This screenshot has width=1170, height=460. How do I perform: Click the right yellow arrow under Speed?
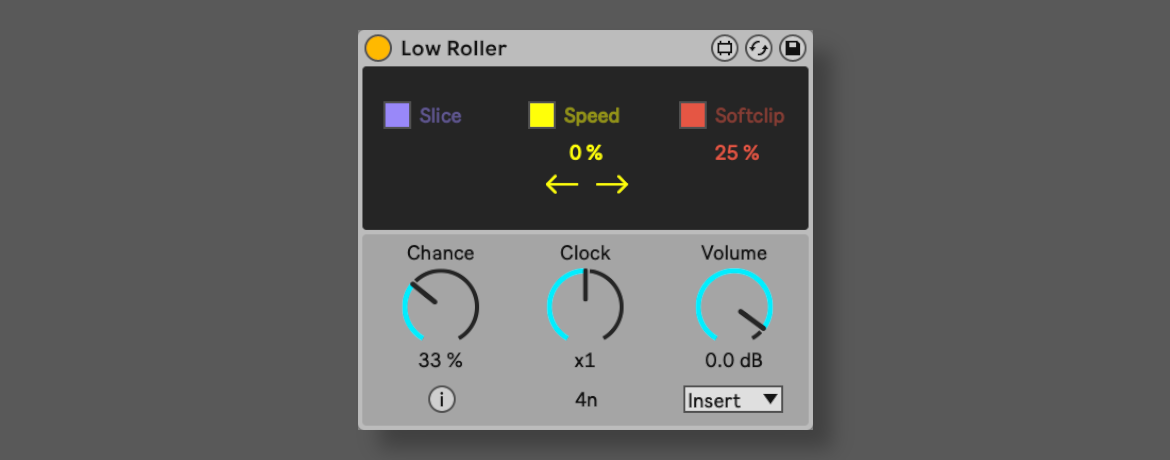pos(612,184)
